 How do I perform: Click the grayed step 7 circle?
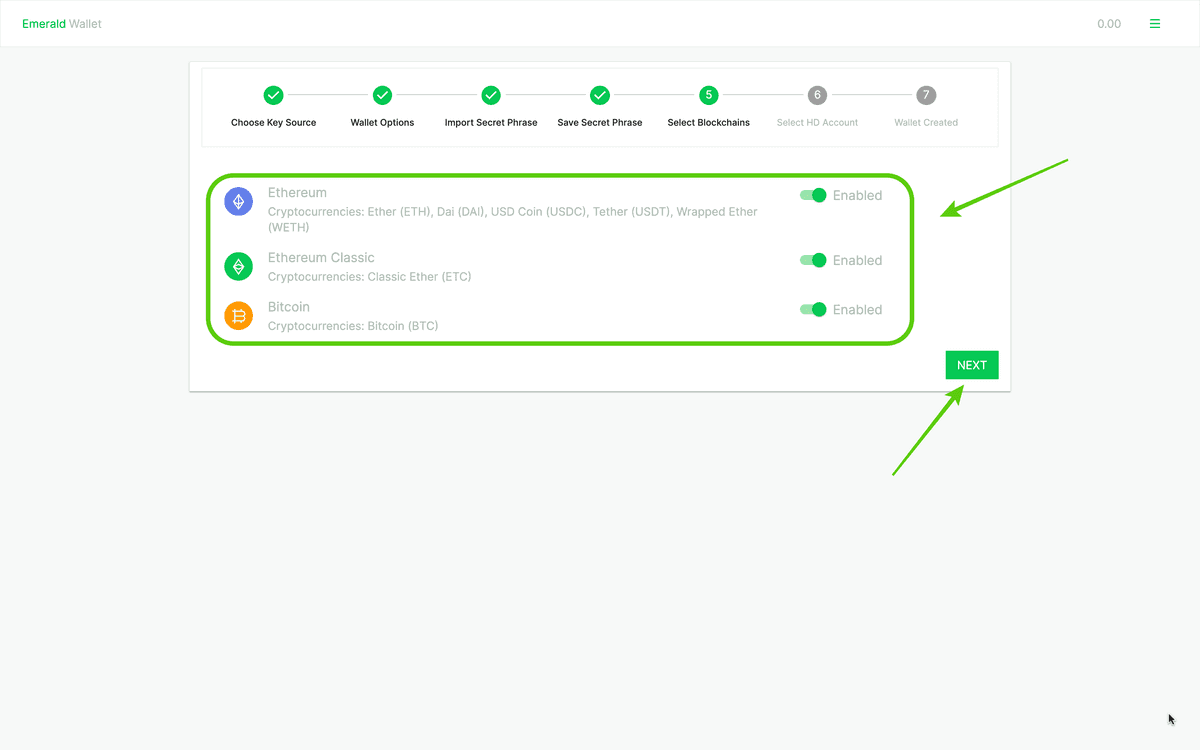pos(925,95)
